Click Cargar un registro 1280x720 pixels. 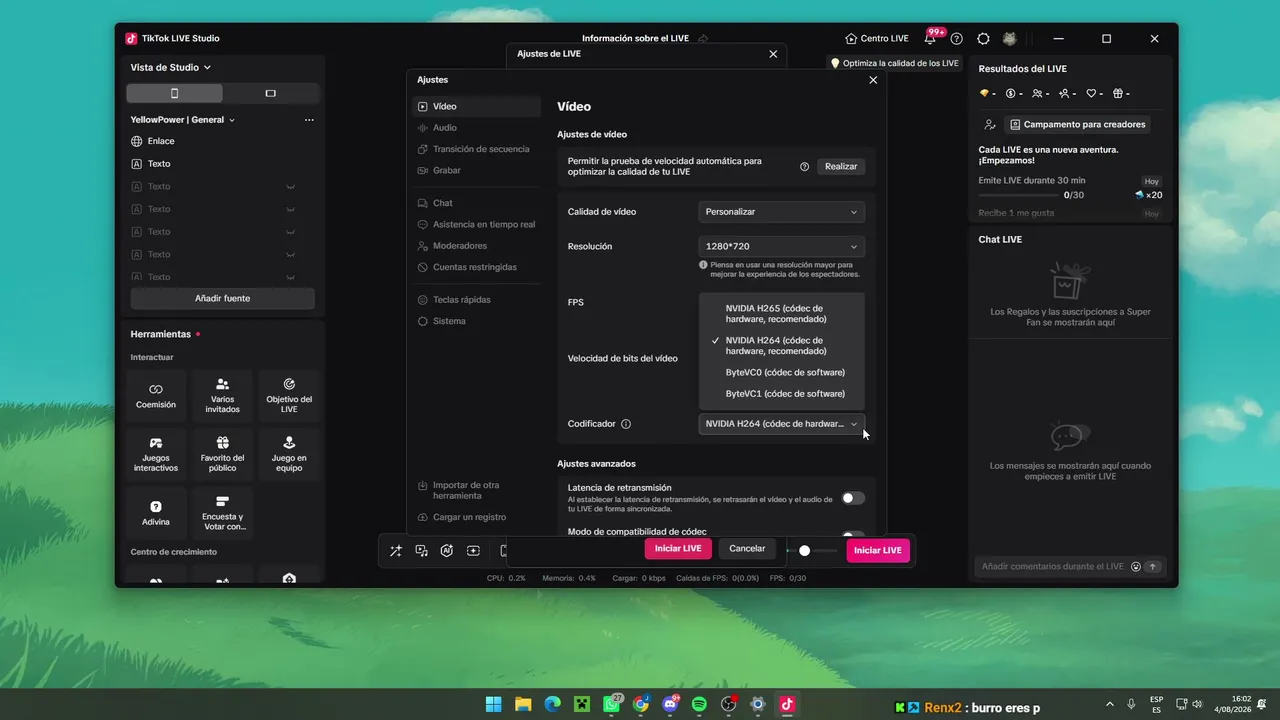click(477, 517)
